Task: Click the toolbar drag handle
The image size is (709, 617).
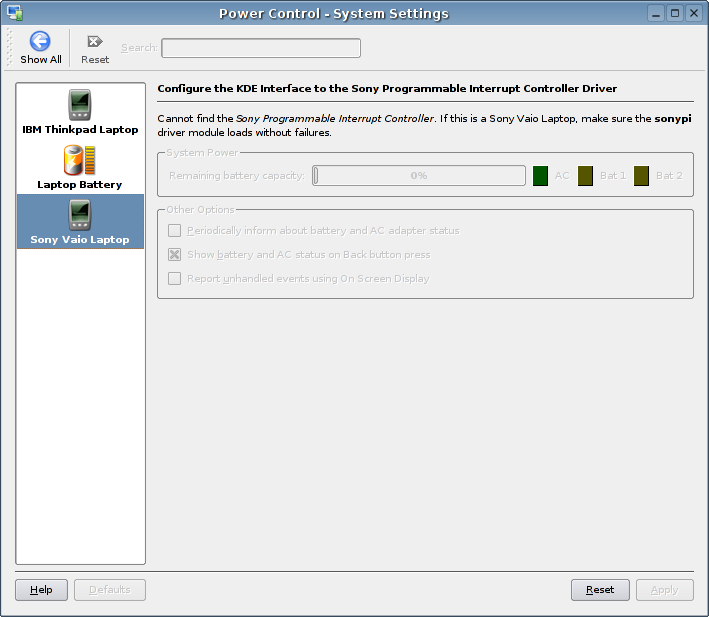Action: [x=10, y=47]
